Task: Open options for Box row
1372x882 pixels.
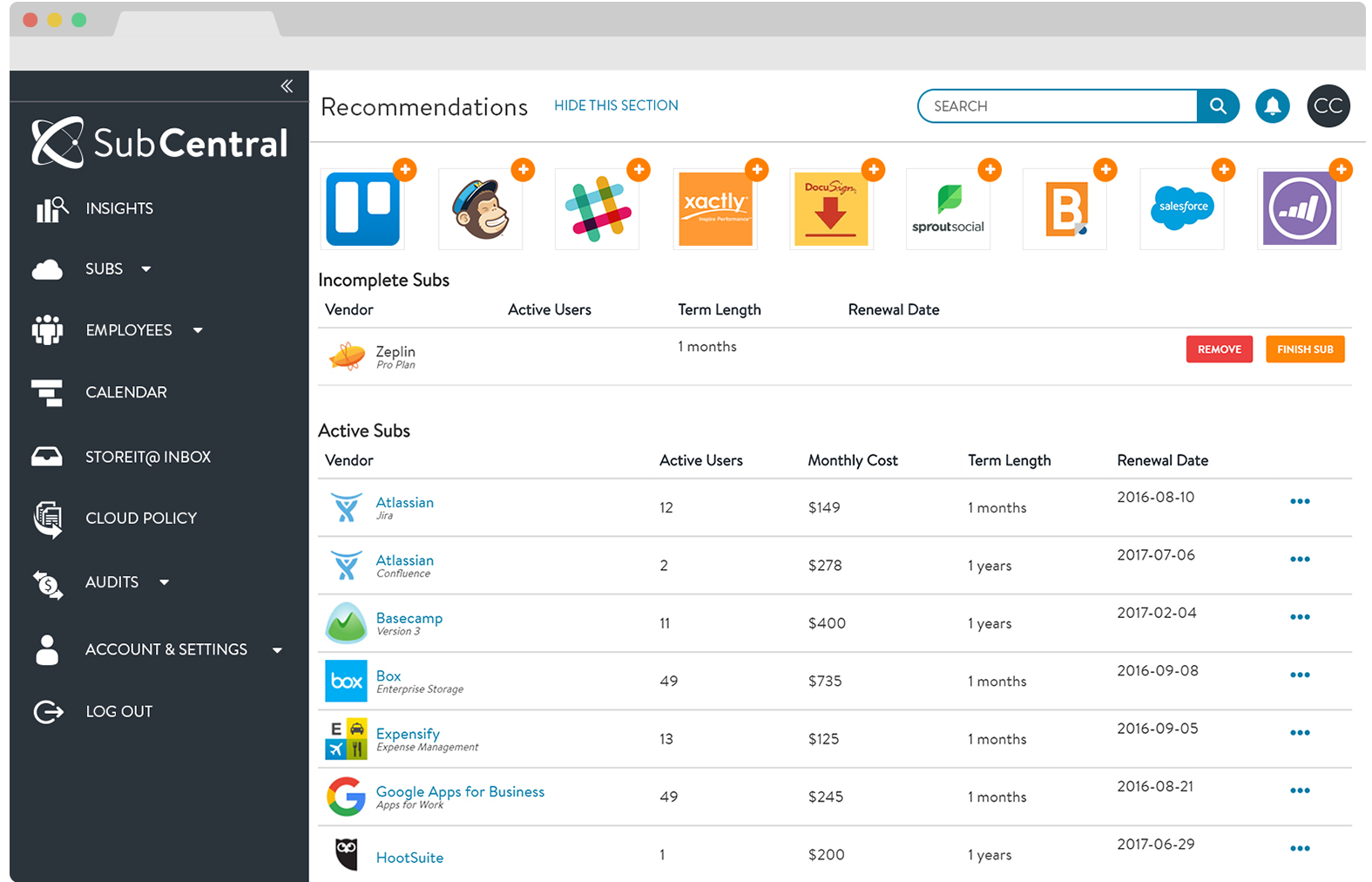Action: point(1300,675)
